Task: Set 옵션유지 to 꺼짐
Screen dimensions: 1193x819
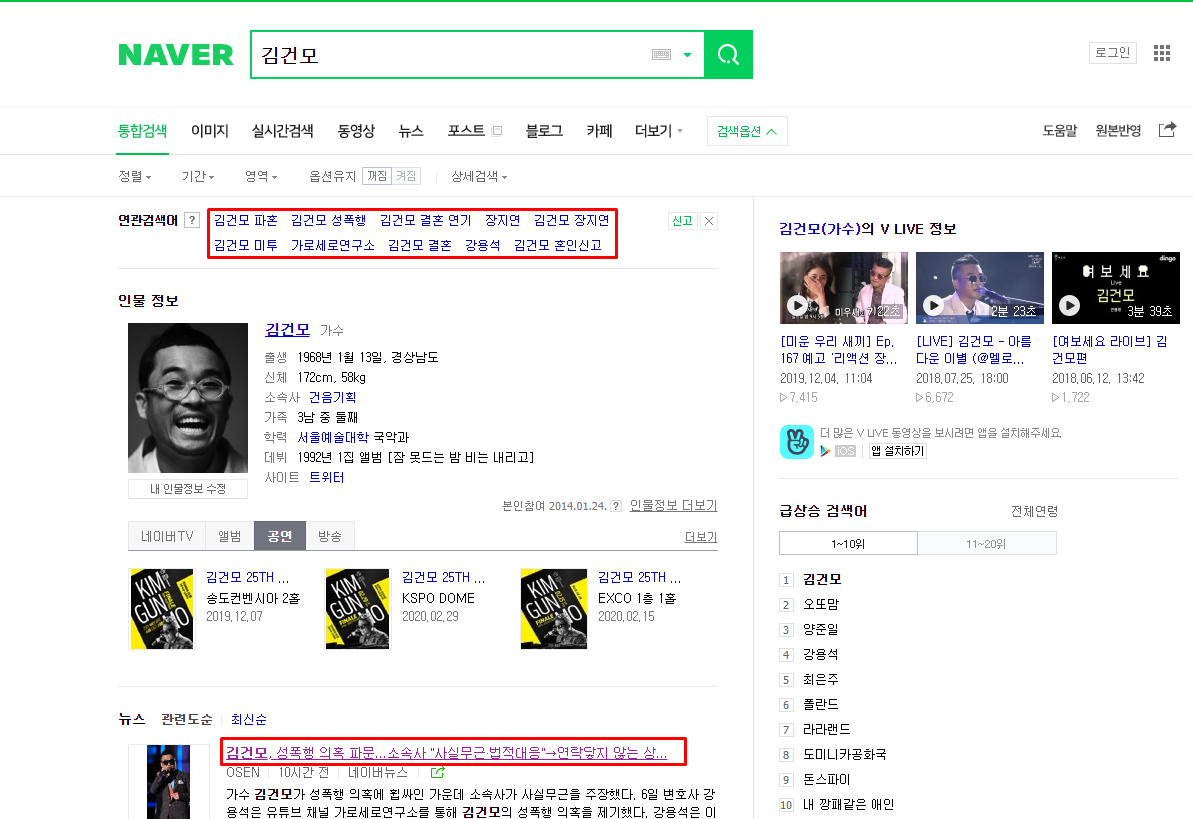Action: tap(377, 176)
